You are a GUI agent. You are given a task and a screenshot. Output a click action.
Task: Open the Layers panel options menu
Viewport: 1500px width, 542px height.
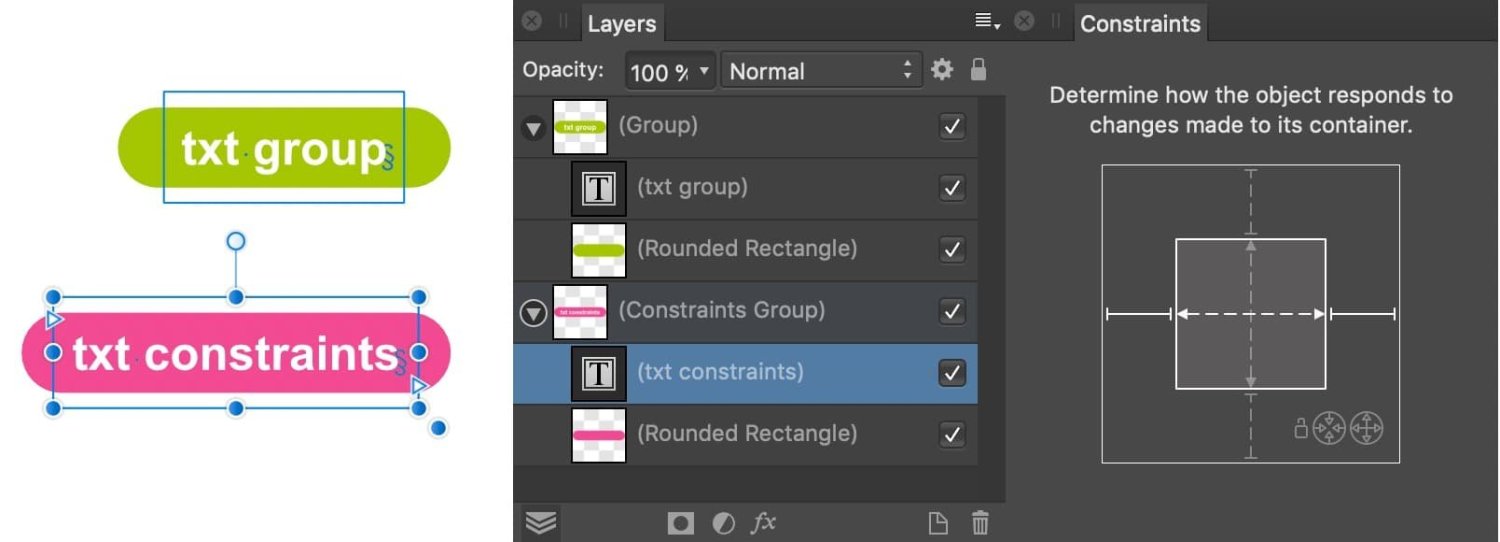[x=987, y=22]
